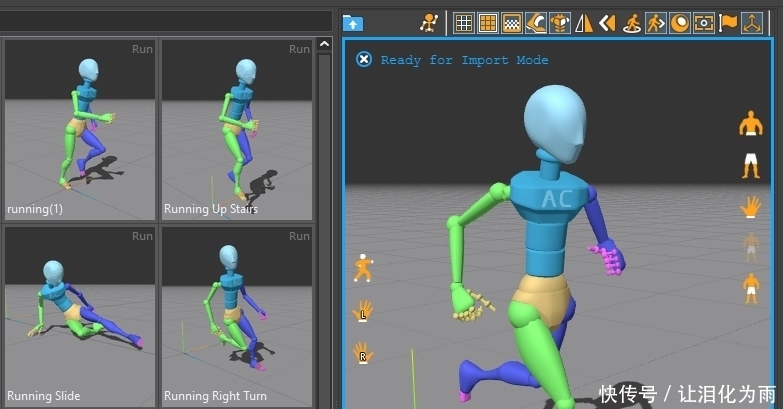783x409 pixels.
Task: Toggle the walking figure with arrow icon
Action: [656, 23]
